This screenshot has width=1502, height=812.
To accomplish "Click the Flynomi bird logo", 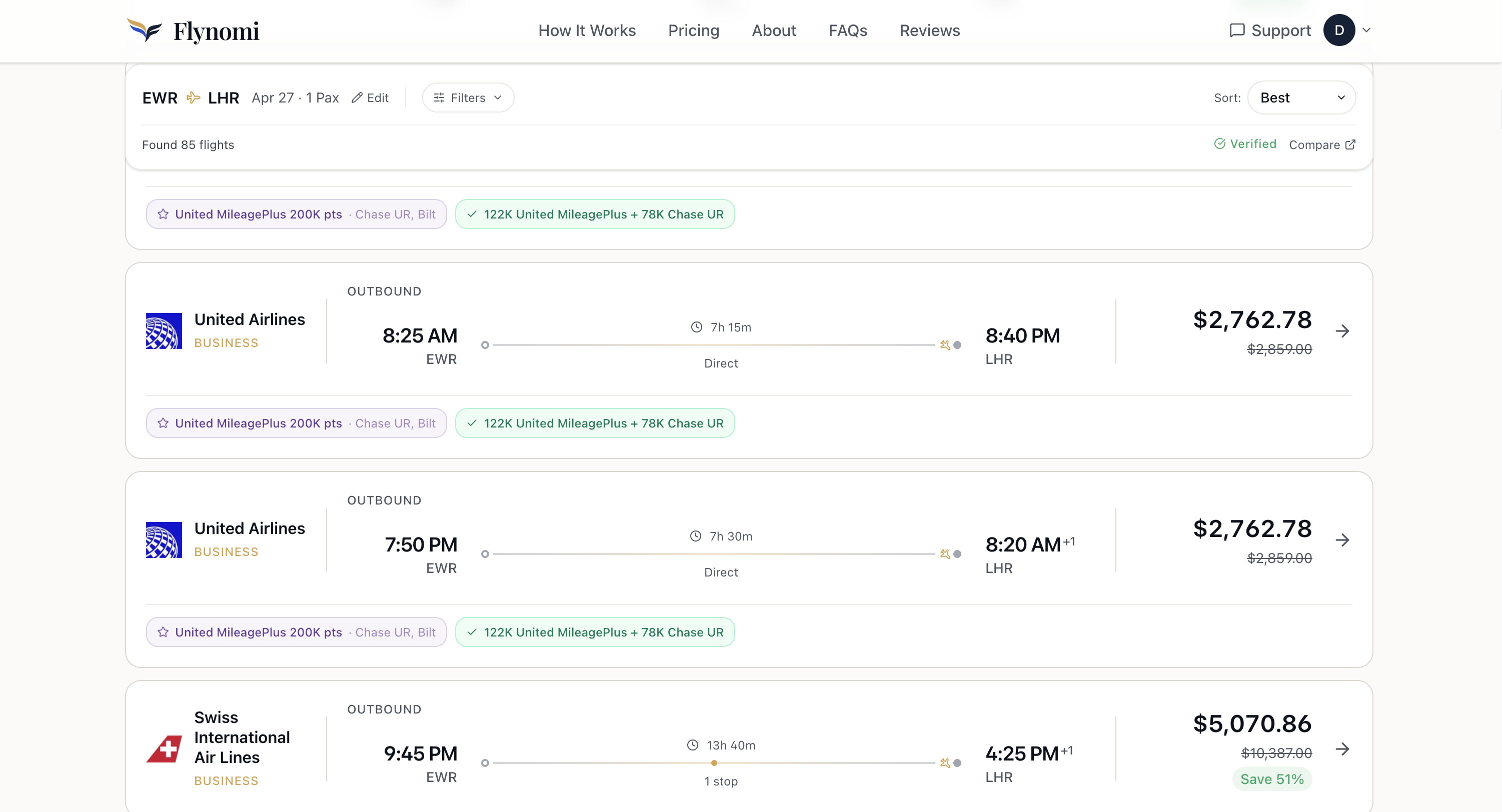I will coord(144,29).
